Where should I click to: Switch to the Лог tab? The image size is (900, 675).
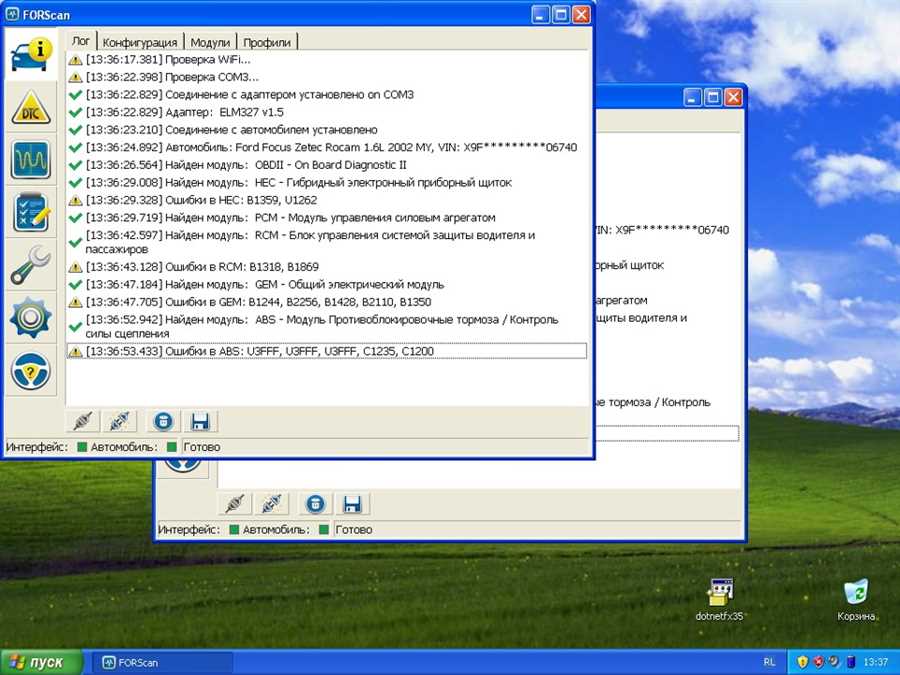[x=81, y=41]
